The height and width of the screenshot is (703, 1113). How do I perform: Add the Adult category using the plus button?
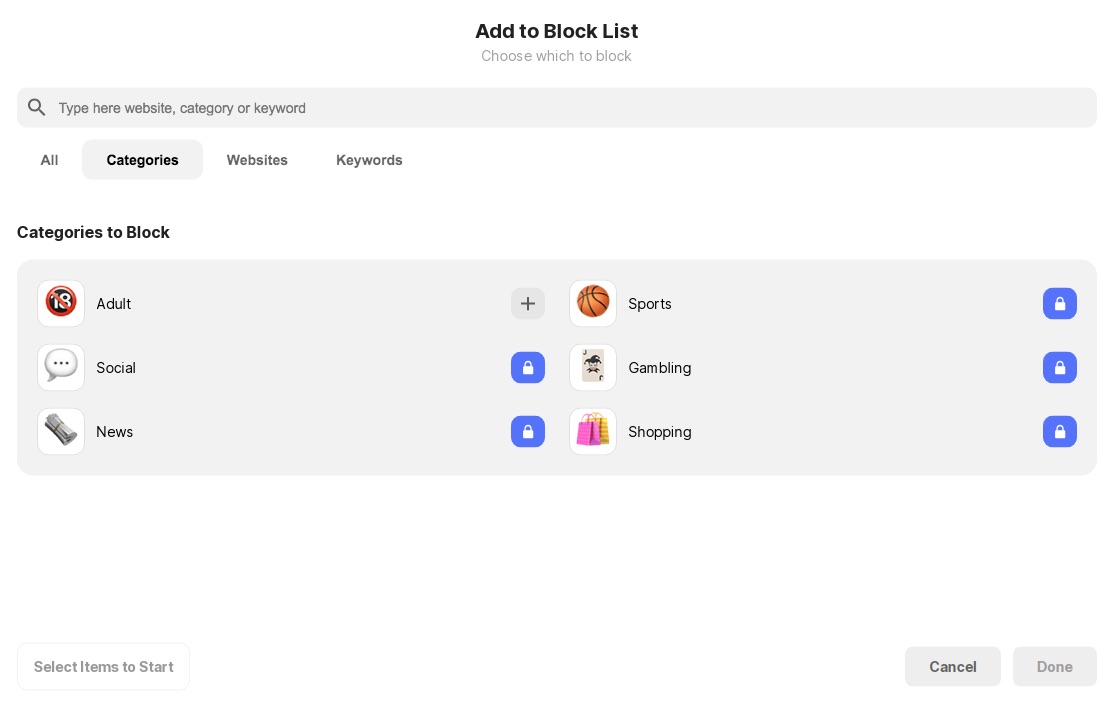coord(528,303)
